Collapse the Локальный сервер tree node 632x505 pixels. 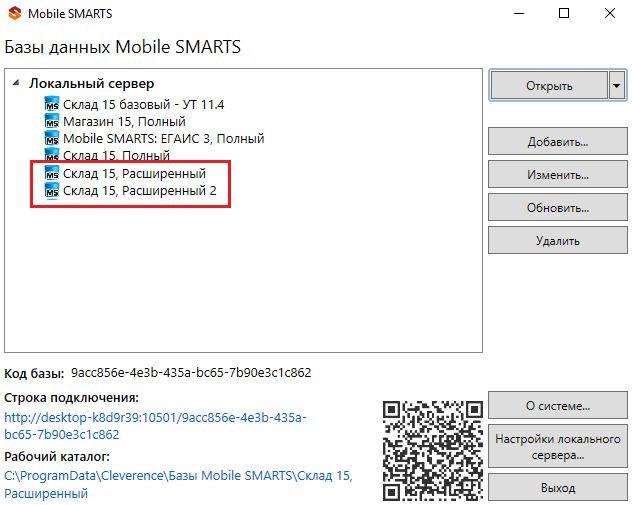[x=17, y=84]
